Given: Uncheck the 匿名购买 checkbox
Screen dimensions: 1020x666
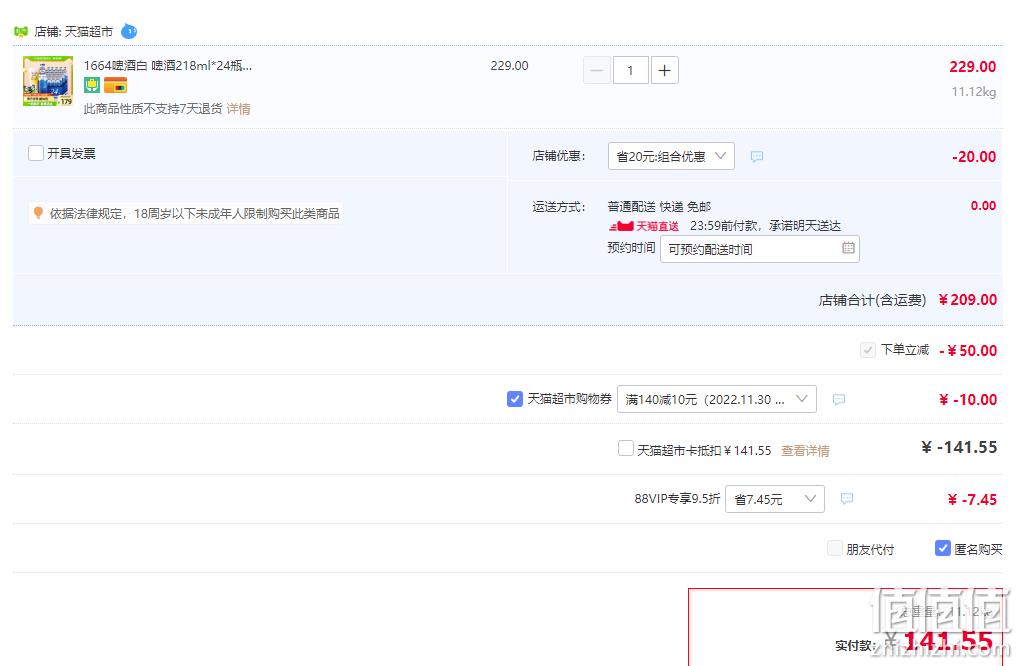Looking at the screenshot, I should coord(943,548).
